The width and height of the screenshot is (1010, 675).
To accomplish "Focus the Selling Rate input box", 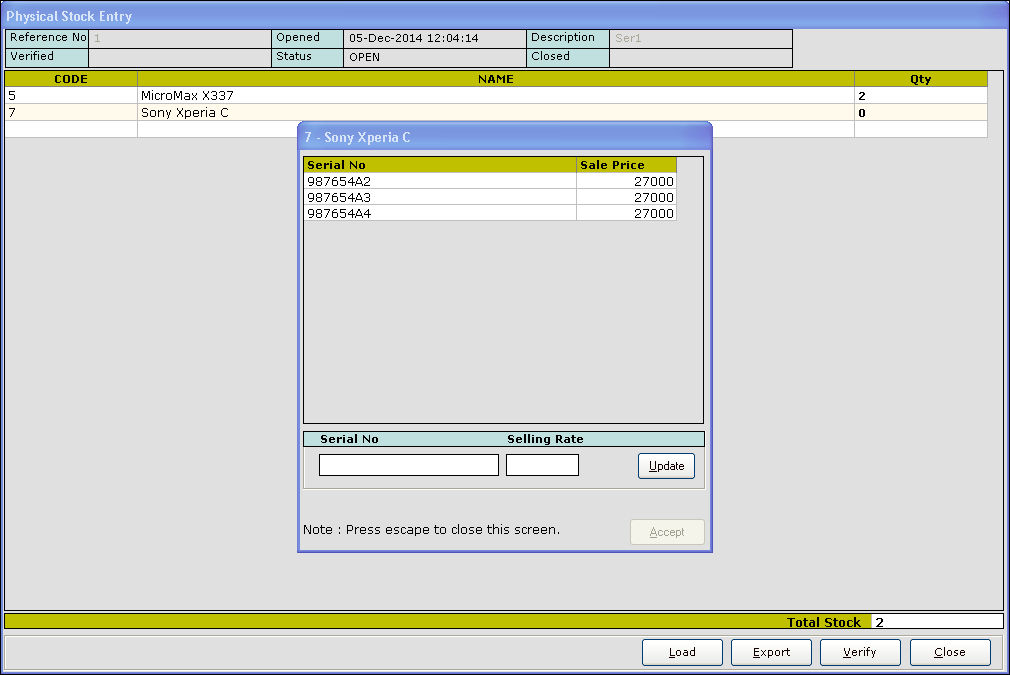I will coord(542,465).
